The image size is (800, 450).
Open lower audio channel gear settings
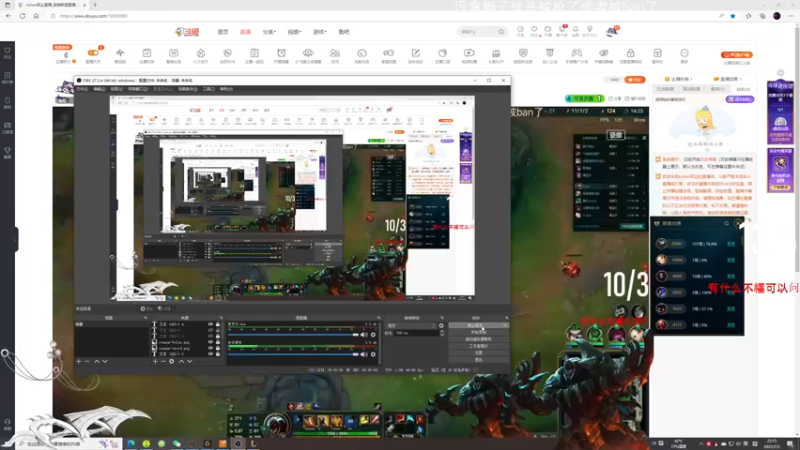coord(373,354)
